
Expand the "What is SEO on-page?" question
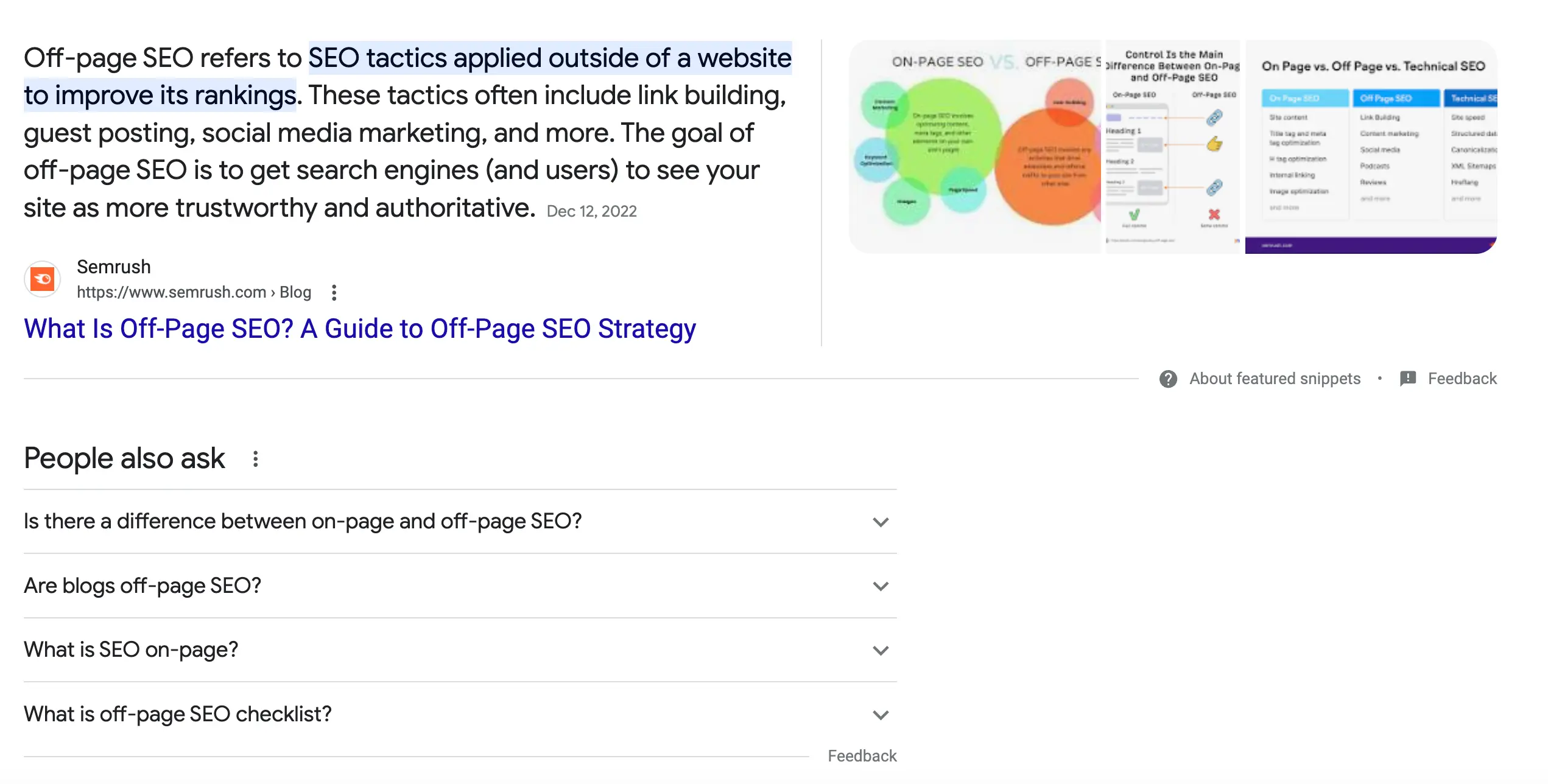[x=881, y=651]
